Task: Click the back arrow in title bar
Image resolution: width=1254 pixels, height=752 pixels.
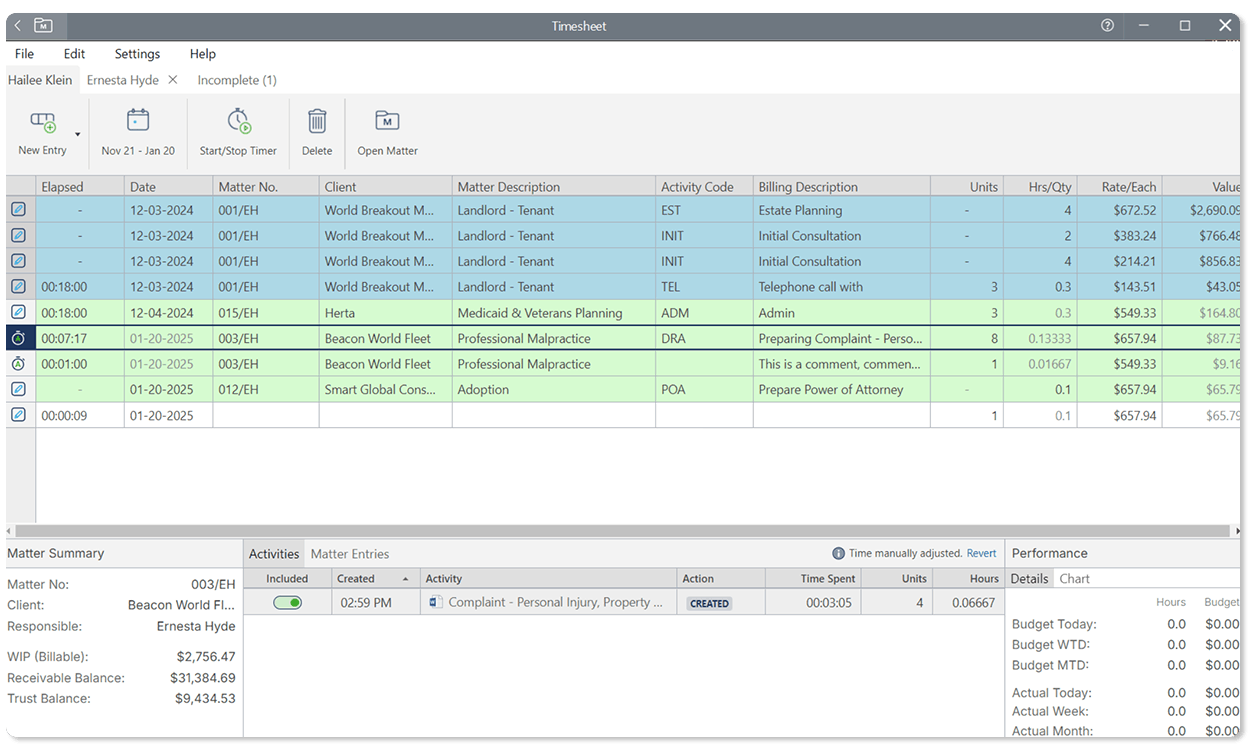Action: [18, 26]
